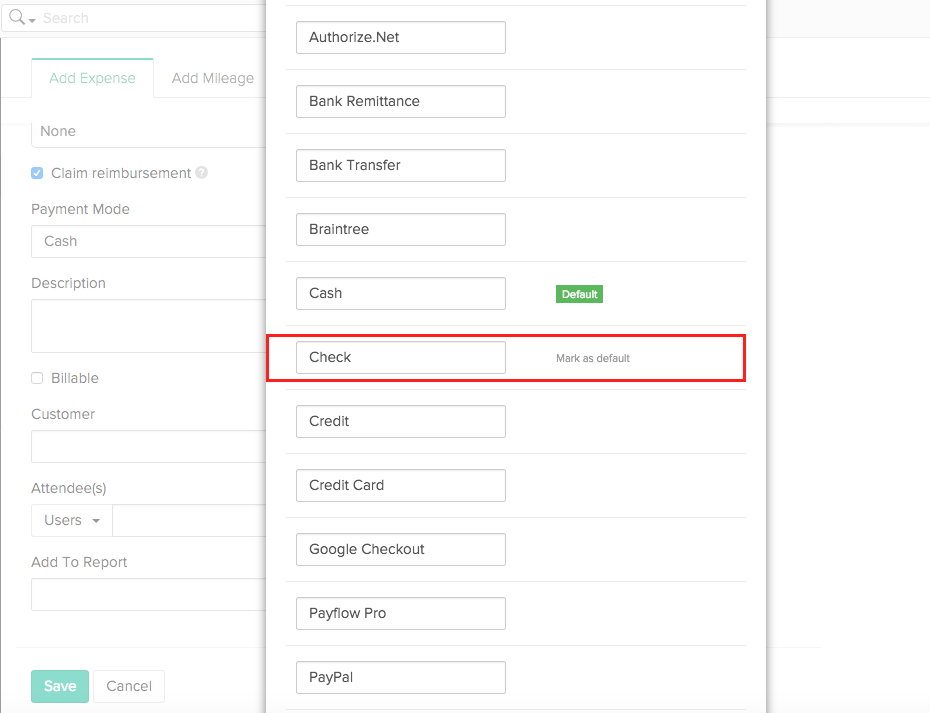Click the search magnifier icon
The width and height of the screenshot is (930, 713).
click(16, 18)
